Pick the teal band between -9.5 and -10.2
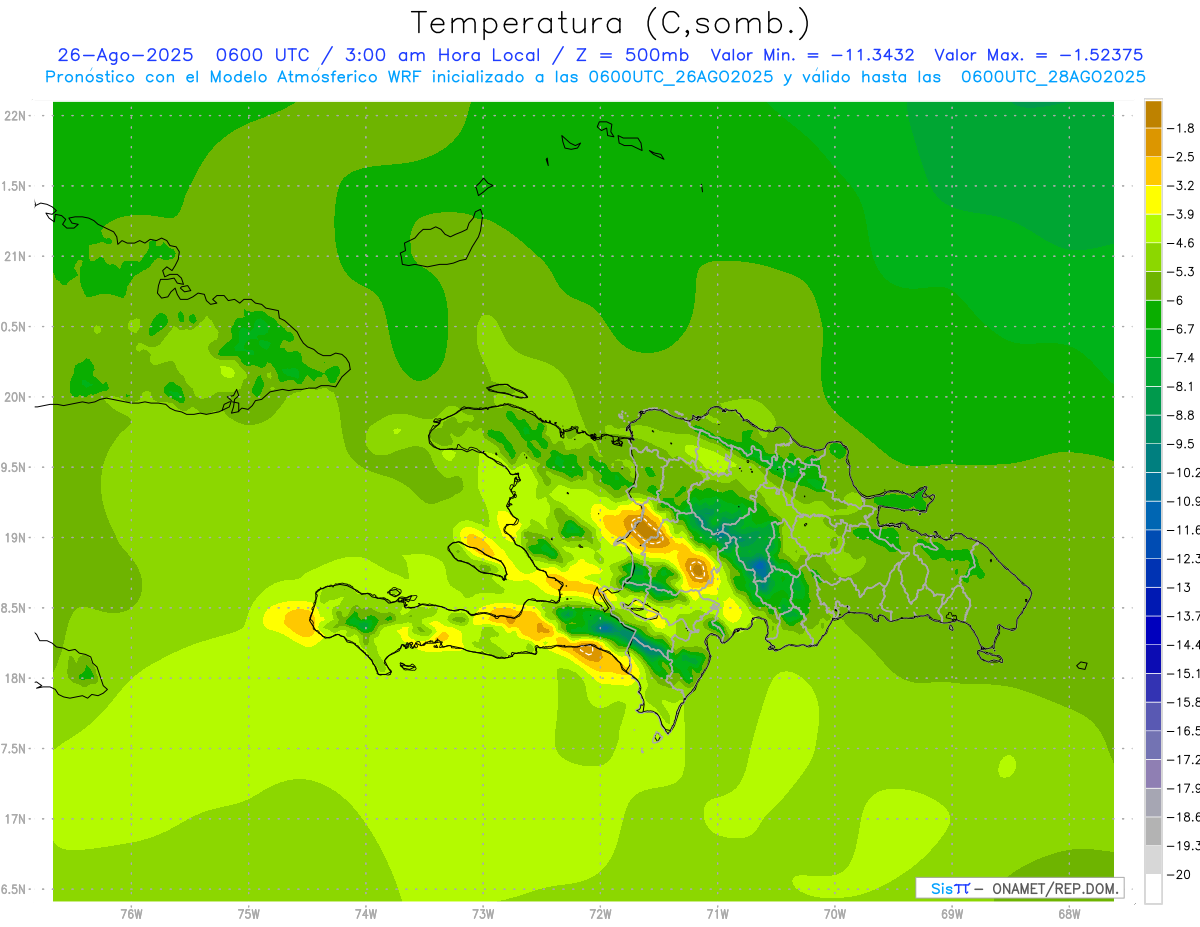 coord(1153,459)
